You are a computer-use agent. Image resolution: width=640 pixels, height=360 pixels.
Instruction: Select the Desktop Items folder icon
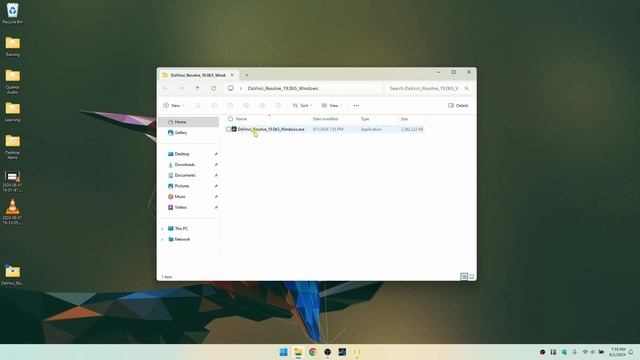click(x=12, y=146)
